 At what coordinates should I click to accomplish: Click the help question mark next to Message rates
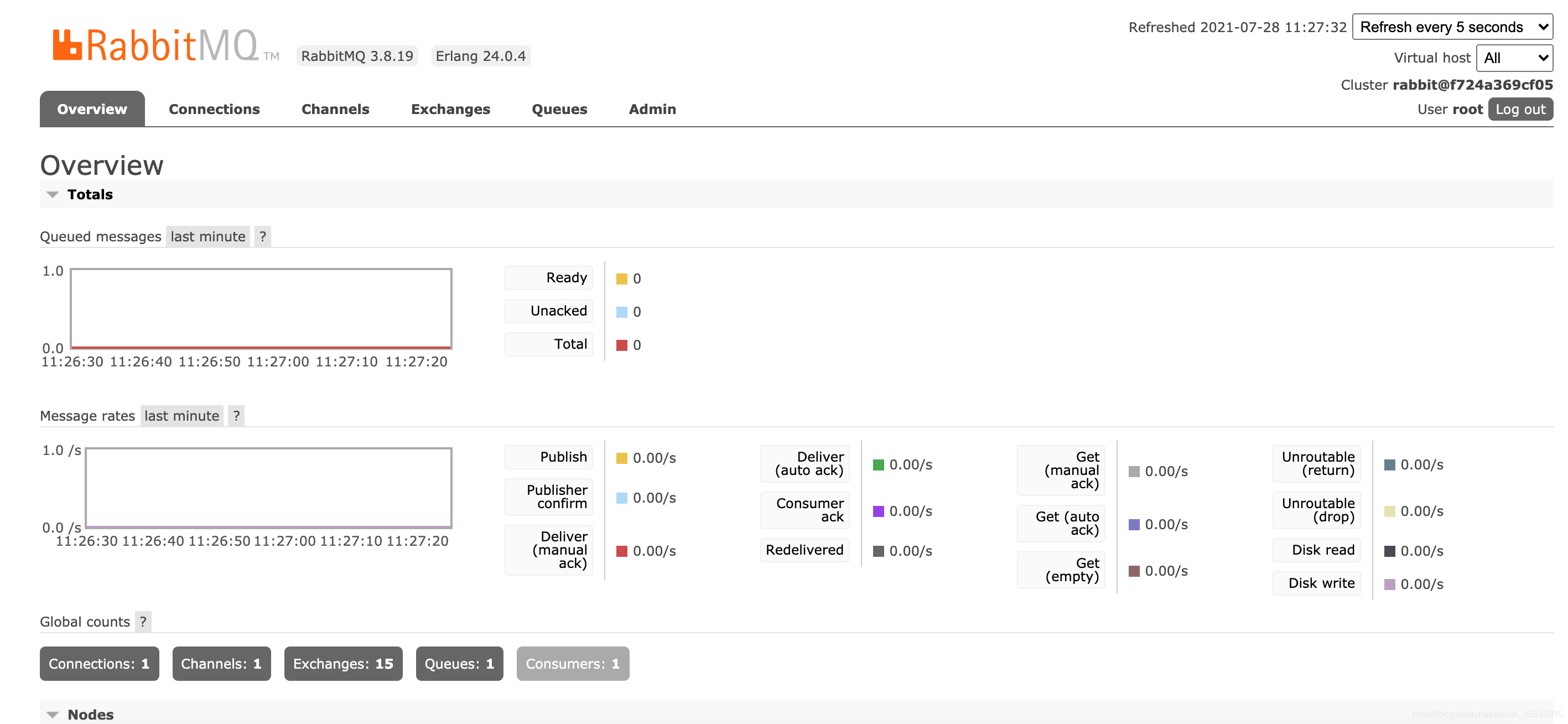(x=236, y=416)
